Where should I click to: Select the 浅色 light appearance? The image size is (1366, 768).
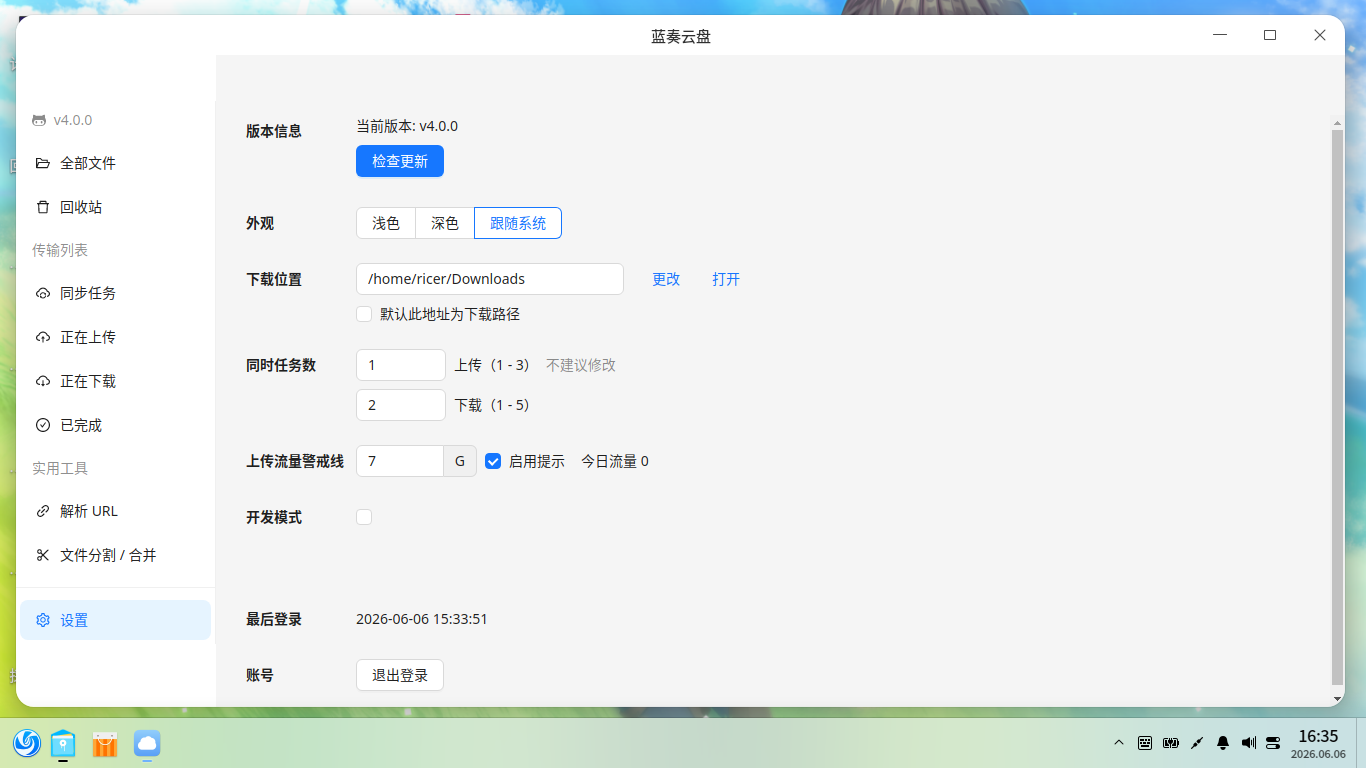click(x=386, y=223)
